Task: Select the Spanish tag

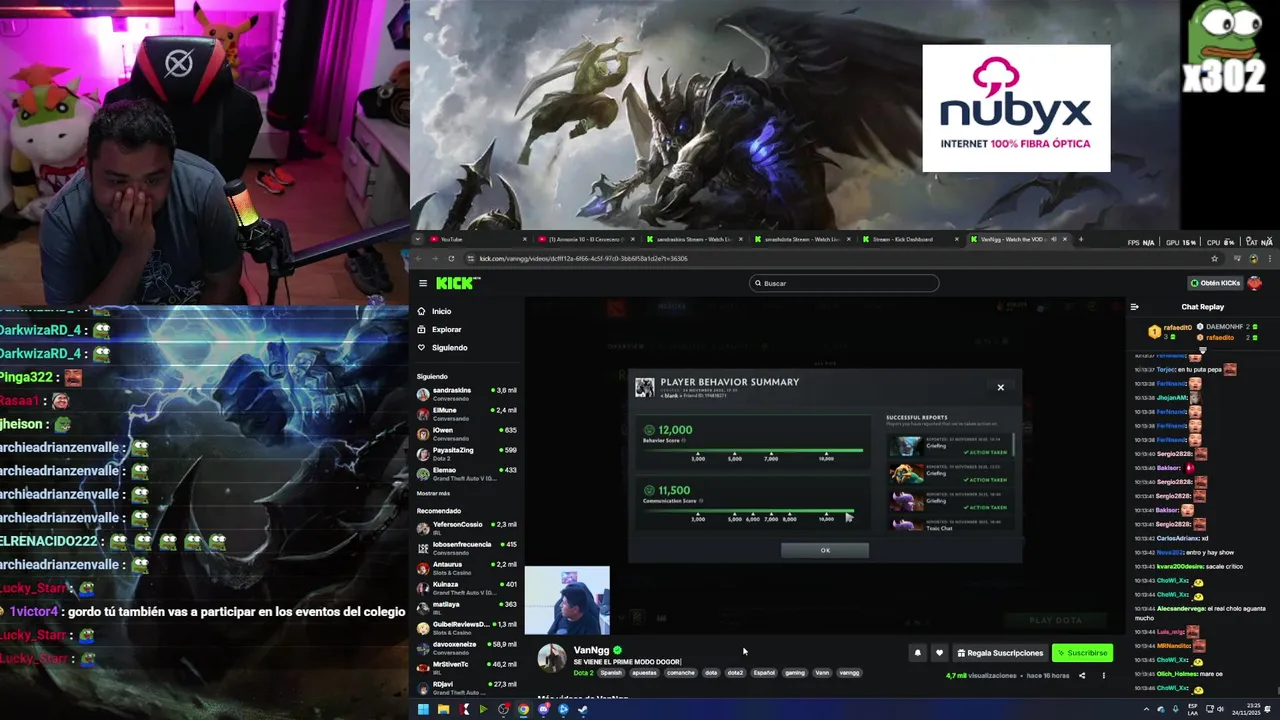Action: pyautogui.click(x=611, y=673)
